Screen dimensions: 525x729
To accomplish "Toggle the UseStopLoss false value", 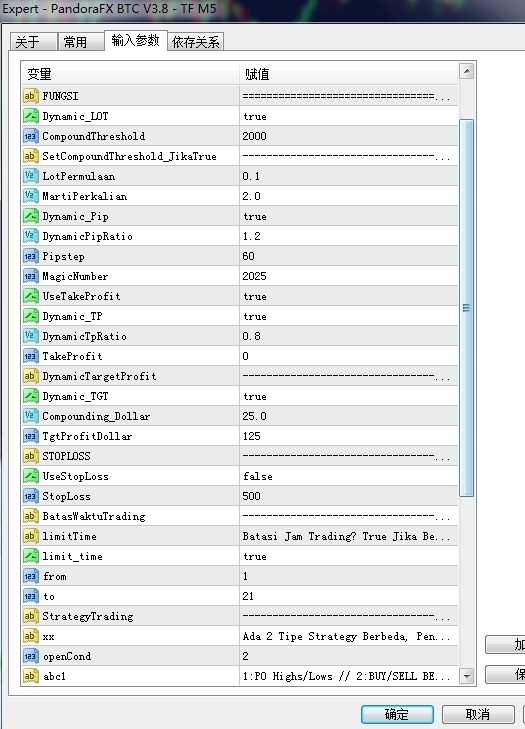I will 349,476.
